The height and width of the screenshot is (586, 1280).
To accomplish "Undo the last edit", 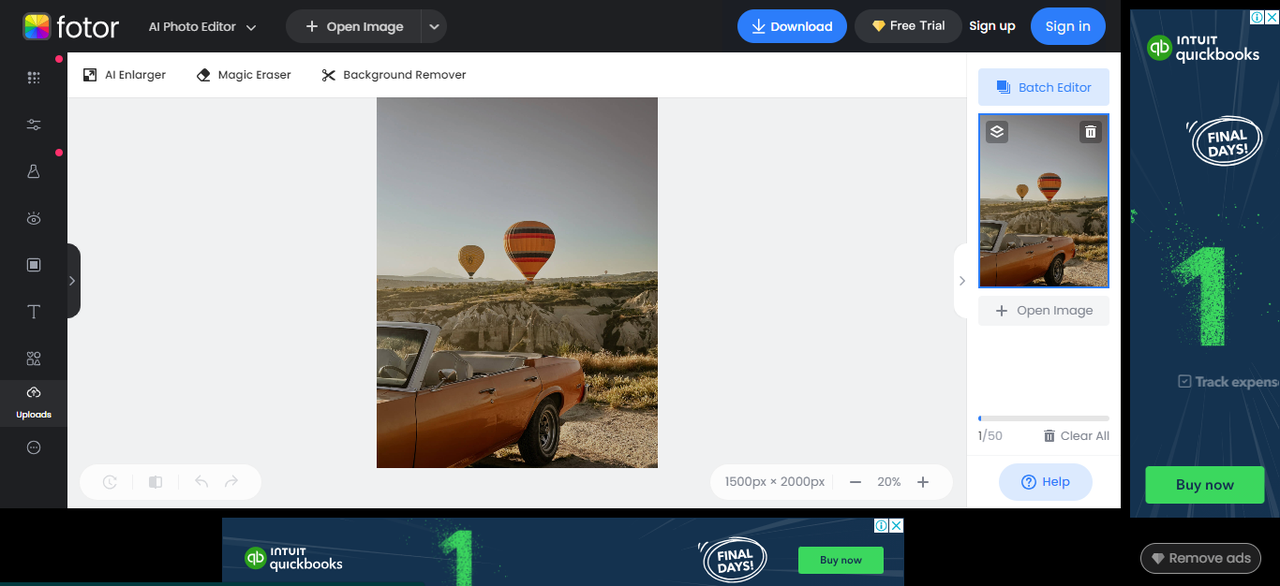I will [x=201, y=482].
